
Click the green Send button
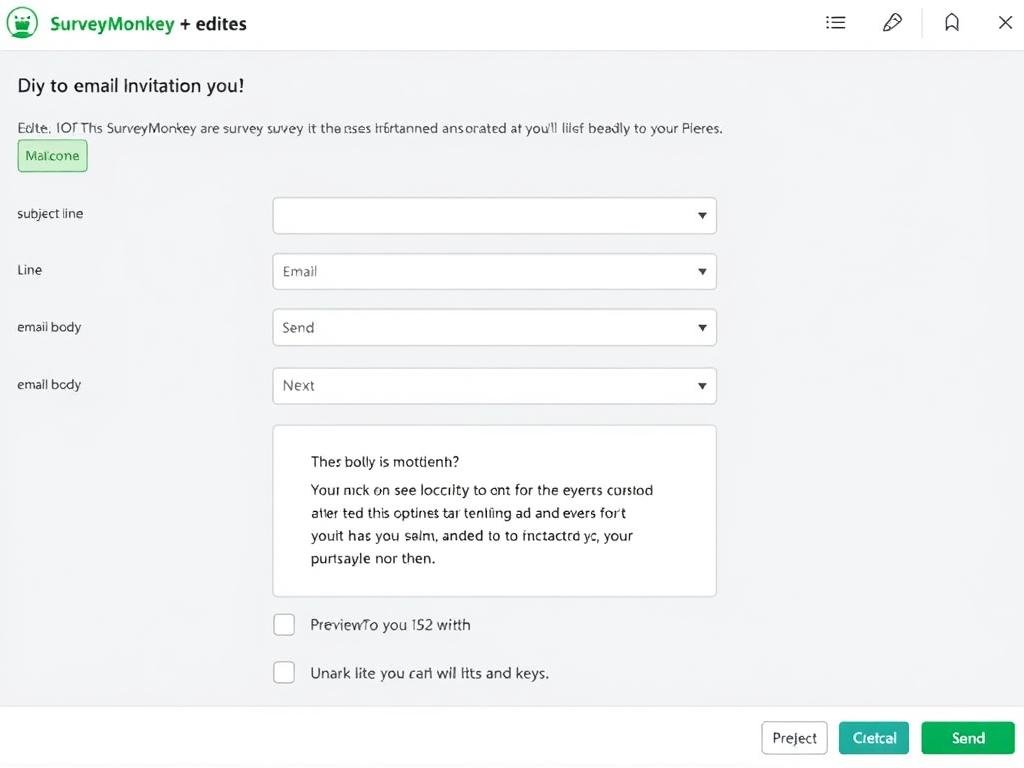click(x=967, y=737)
